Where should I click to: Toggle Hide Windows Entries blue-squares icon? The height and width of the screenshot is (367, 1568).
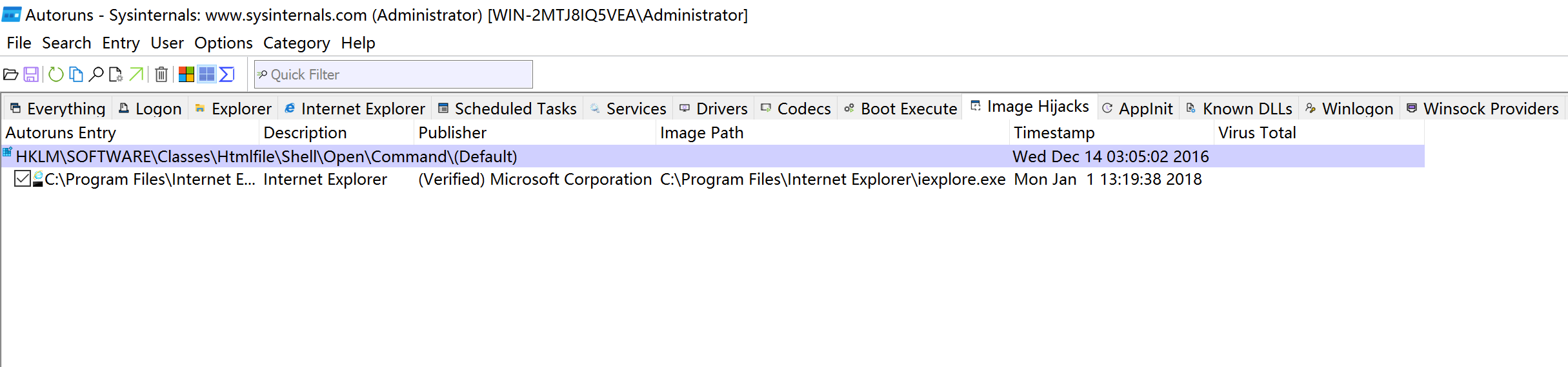tap(206, 75)
